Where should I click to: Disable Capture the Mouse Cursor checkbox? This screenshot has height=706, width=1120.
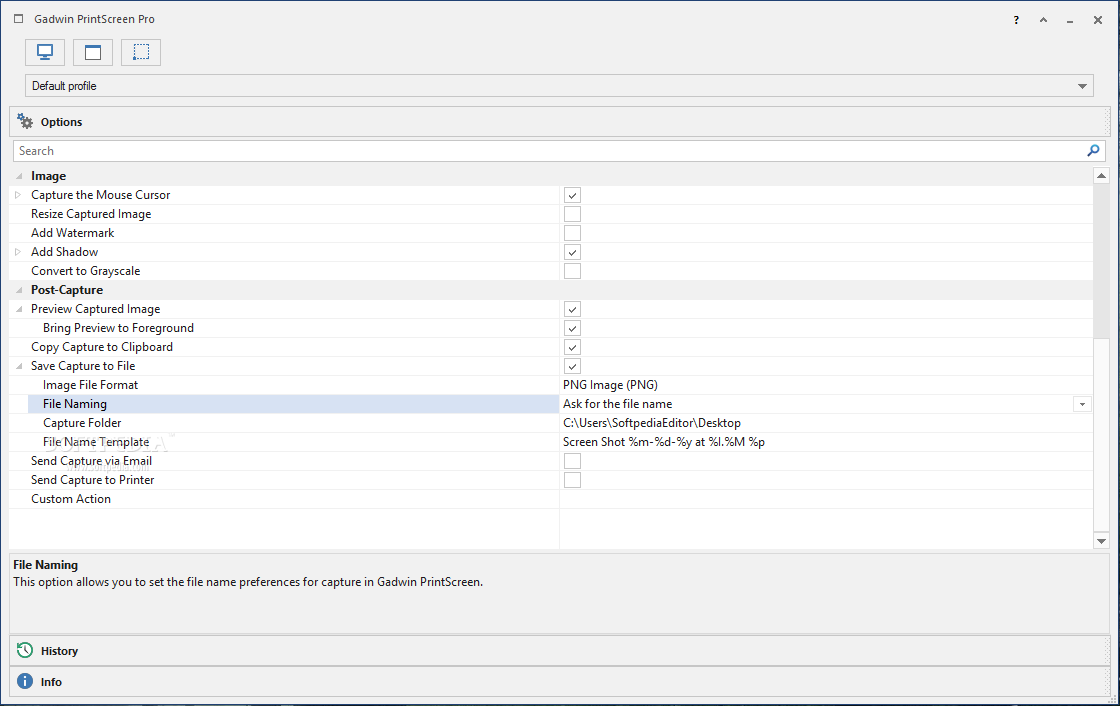[572, 195]
